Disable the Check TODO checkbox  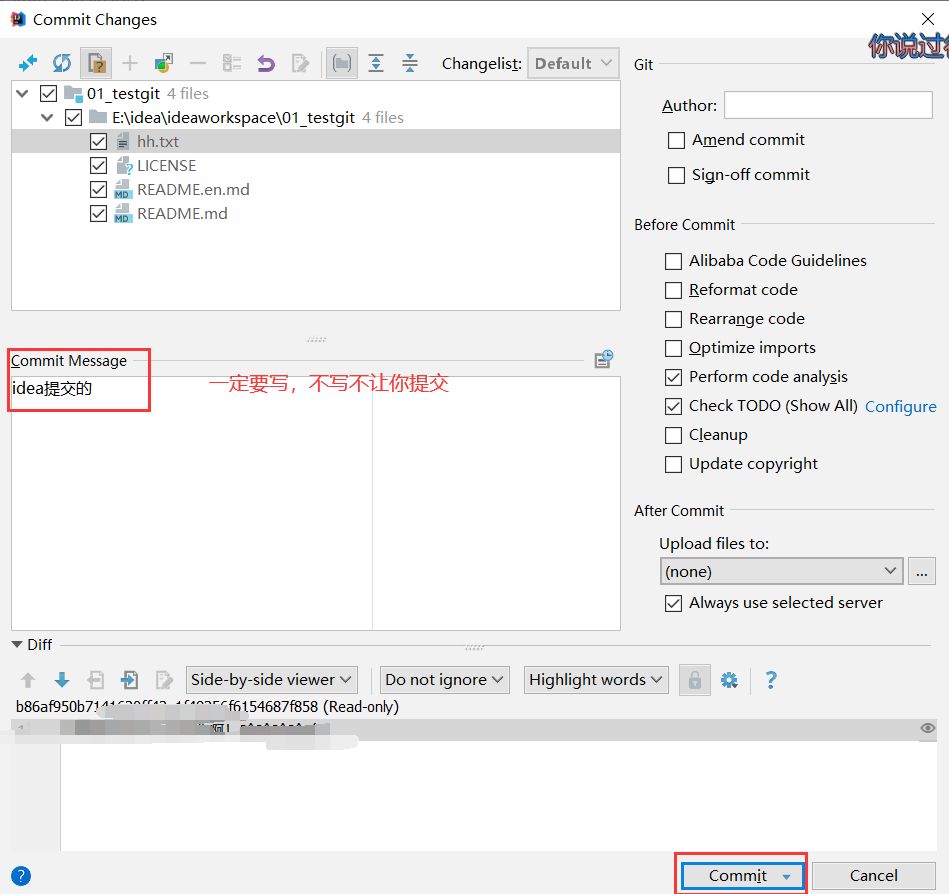[x=673, y=406]
